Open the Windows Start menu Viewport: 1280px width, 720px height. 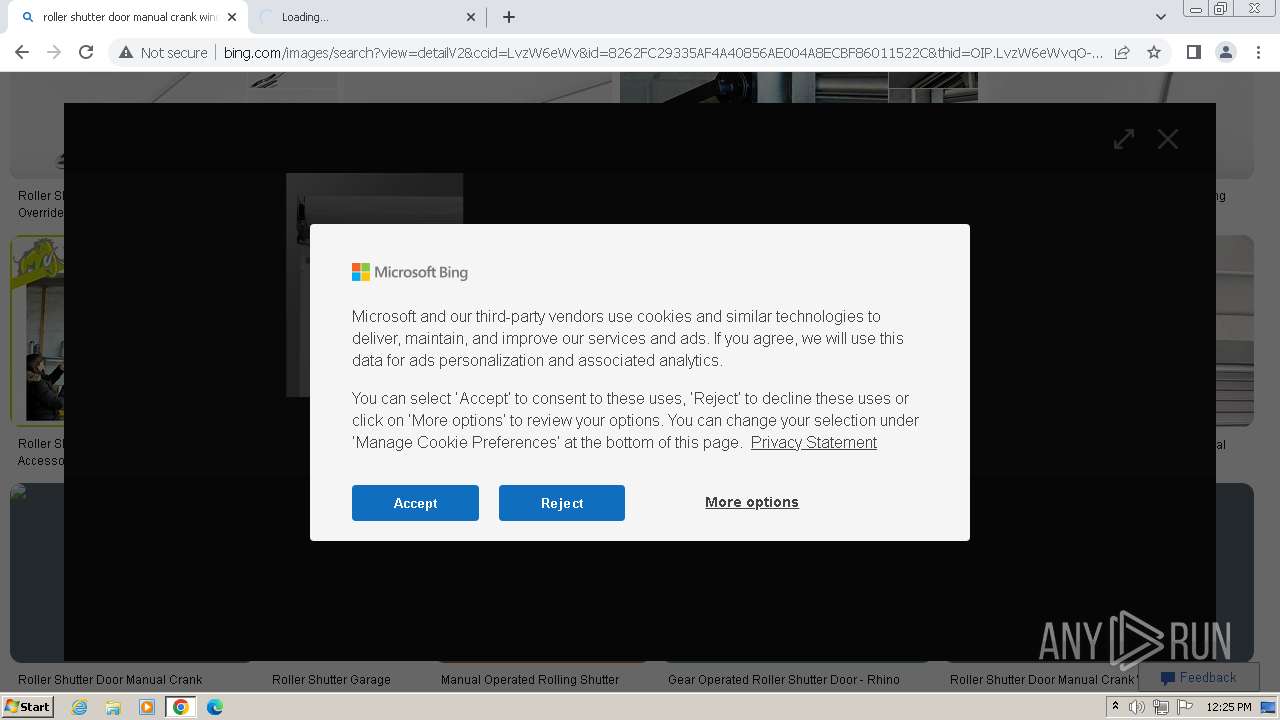click(27, 707)
